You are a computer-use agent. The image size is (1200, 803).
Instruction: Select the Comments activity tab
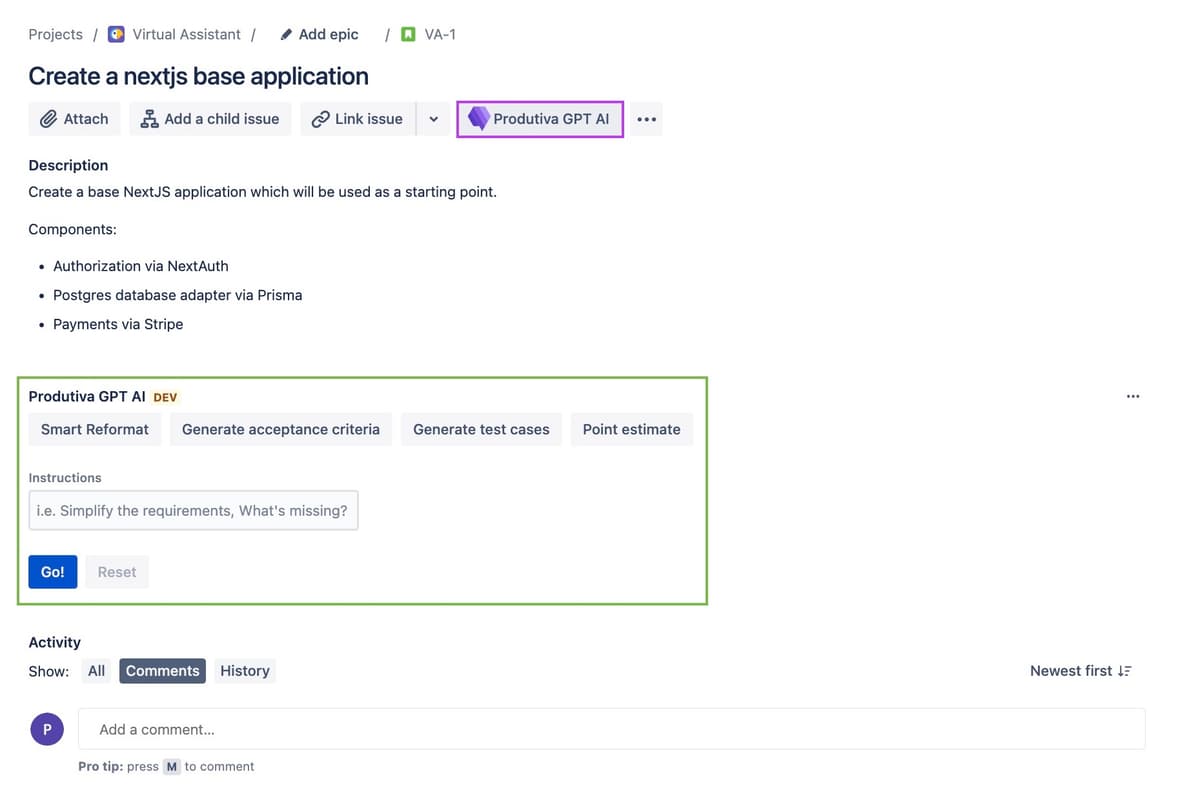[x=163, y=671]
